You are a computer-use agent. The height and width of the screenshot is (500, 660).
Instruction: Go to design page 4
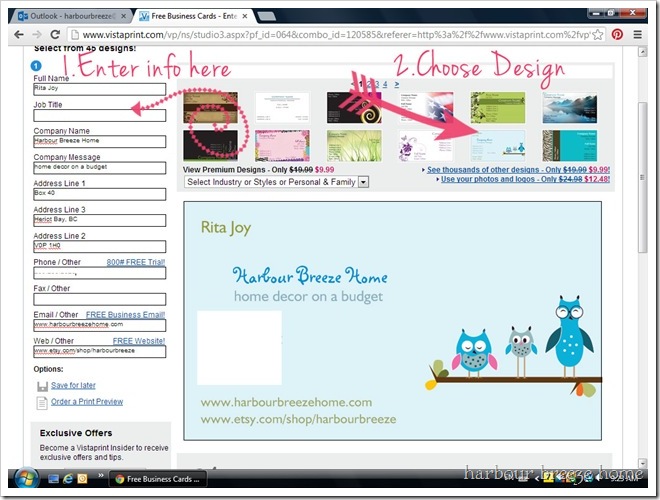385,84
